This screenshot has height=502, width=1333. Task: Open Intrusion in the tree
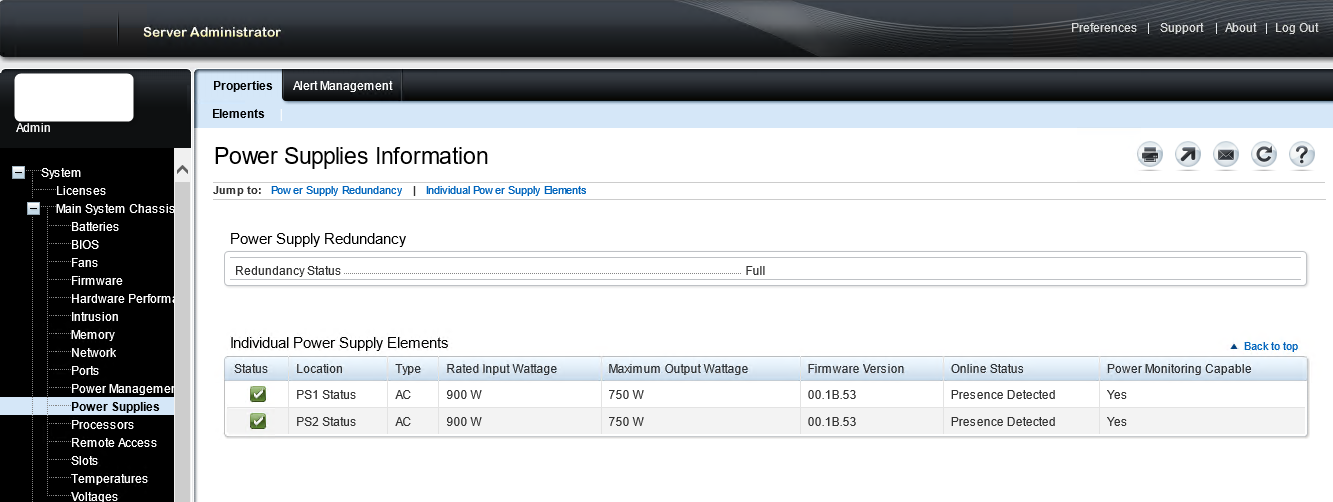(95, 317)
